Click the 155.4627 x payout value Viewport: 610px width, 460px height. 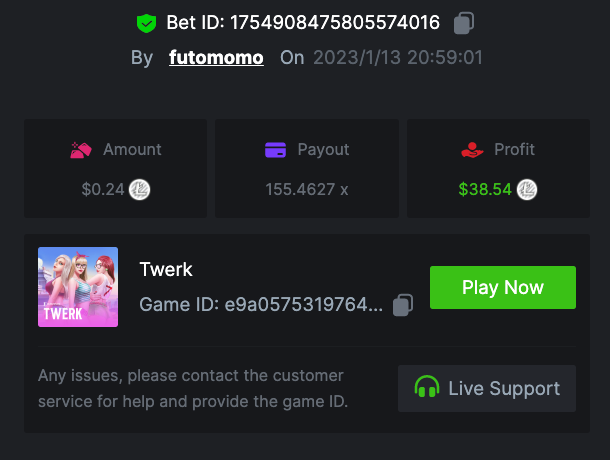pos(307,189)
